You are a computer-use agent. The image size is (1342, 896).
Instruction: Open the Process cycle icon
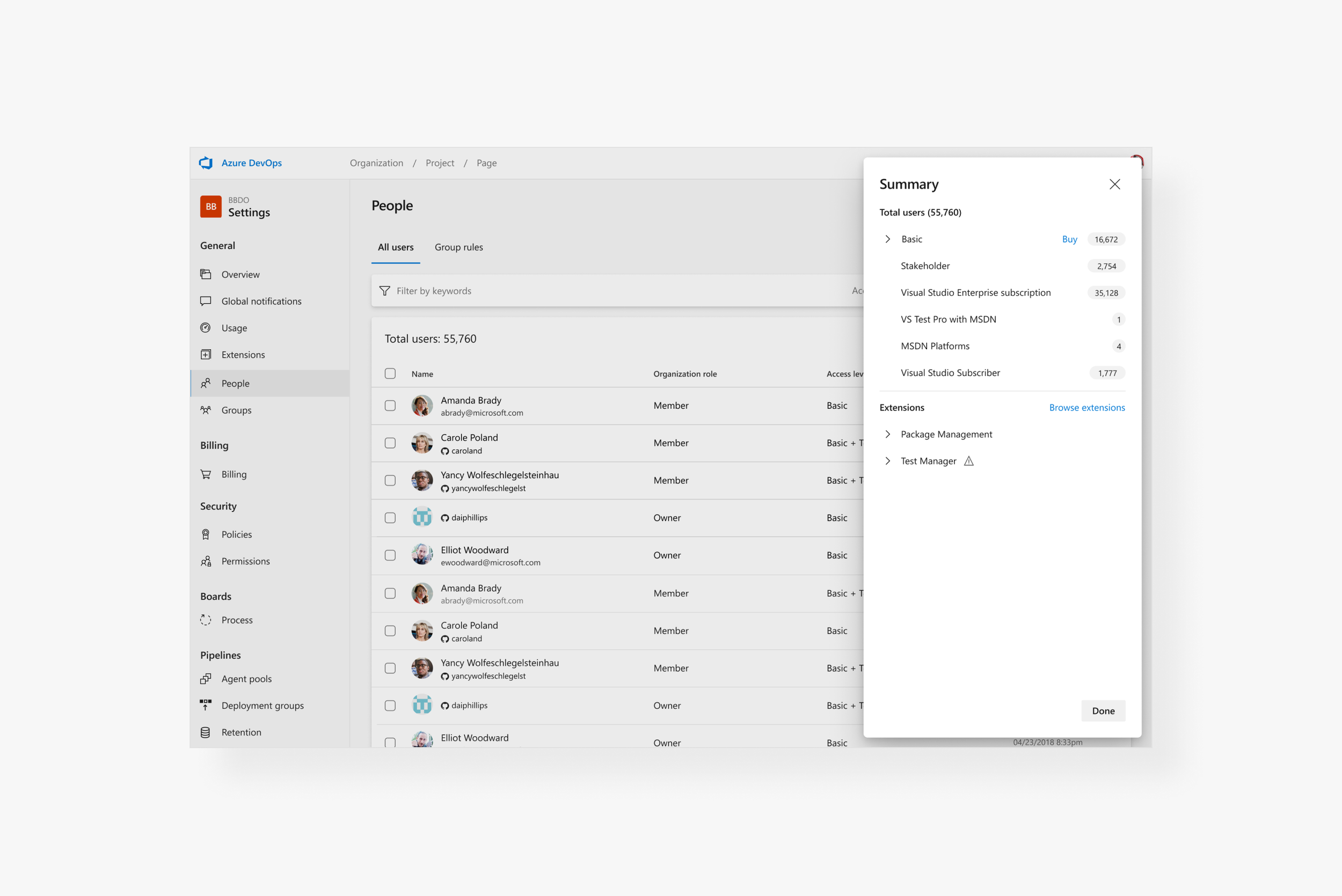coord(206,620)
